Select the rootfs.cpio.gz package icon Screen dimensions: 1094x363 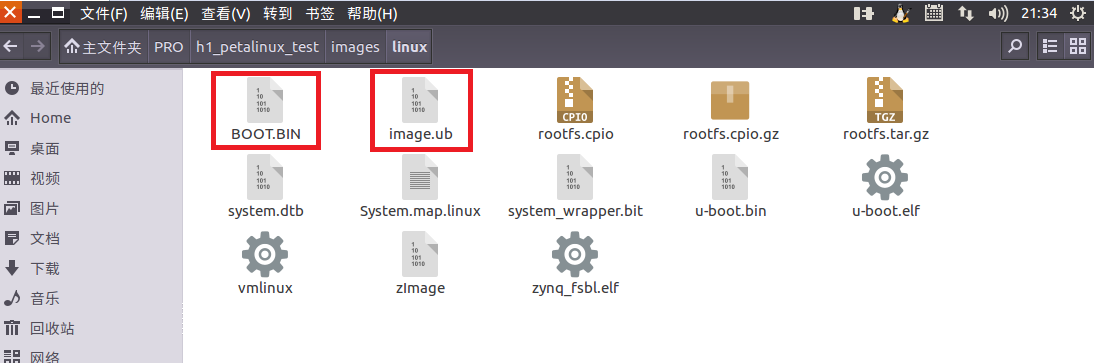click(730, 101)
